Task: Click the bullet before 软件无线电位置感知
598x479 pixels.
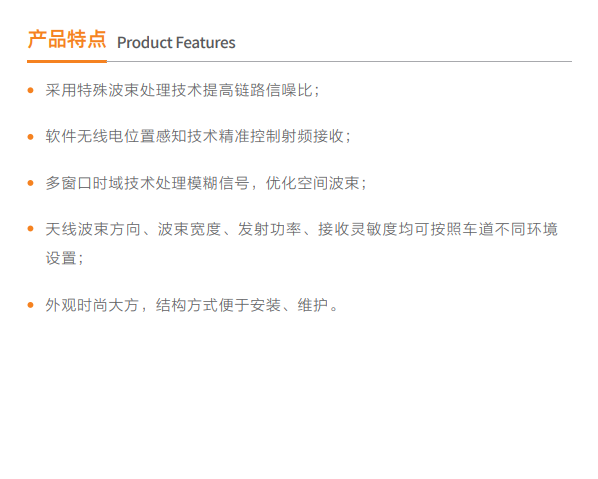Action: pyautogui.click(x=31, y=137)
